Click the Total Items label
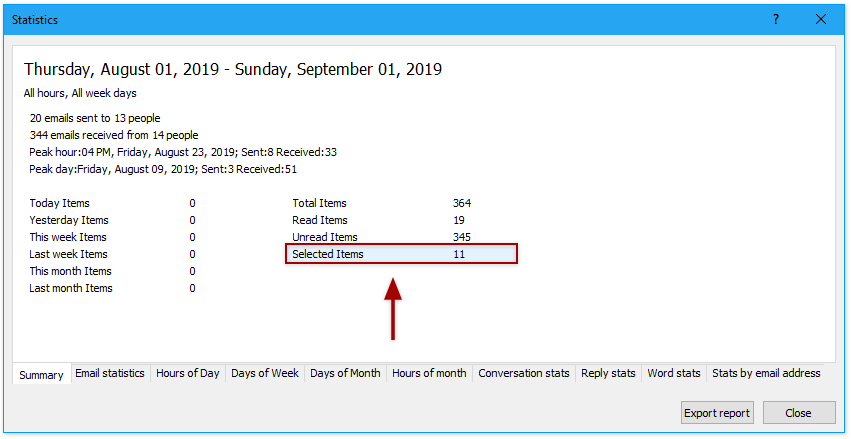This screenshot has width=851, height=439. coord(319,203)
